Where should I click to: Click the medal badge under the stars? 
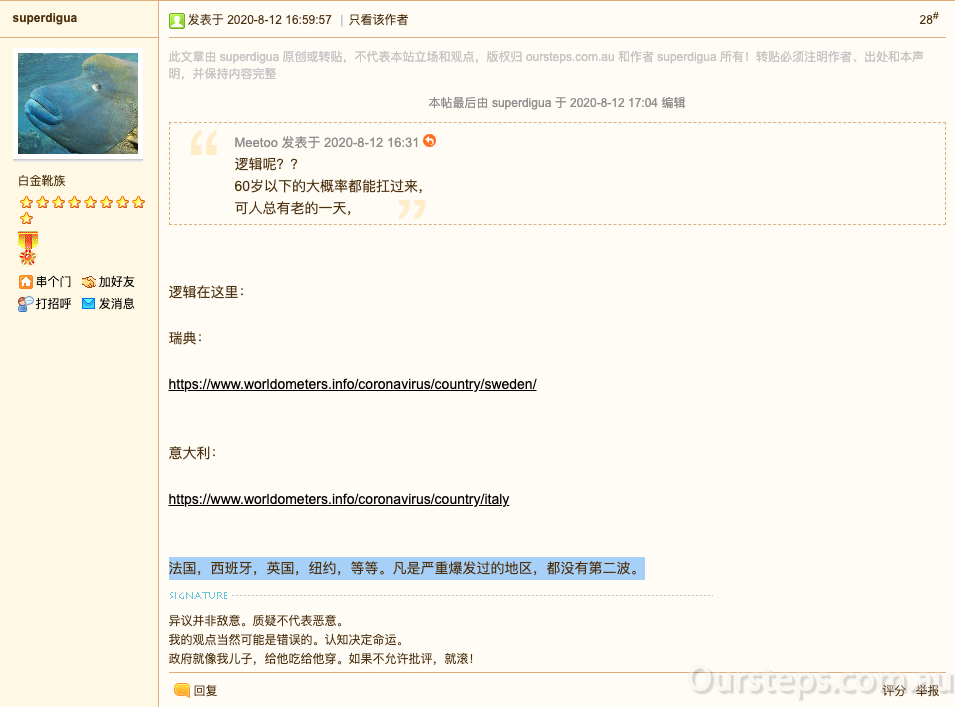click(x=27, y=248)
